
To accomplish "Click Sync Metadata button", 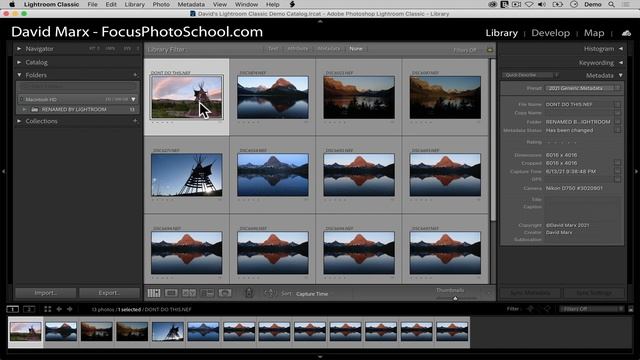I will coord(530,293).
